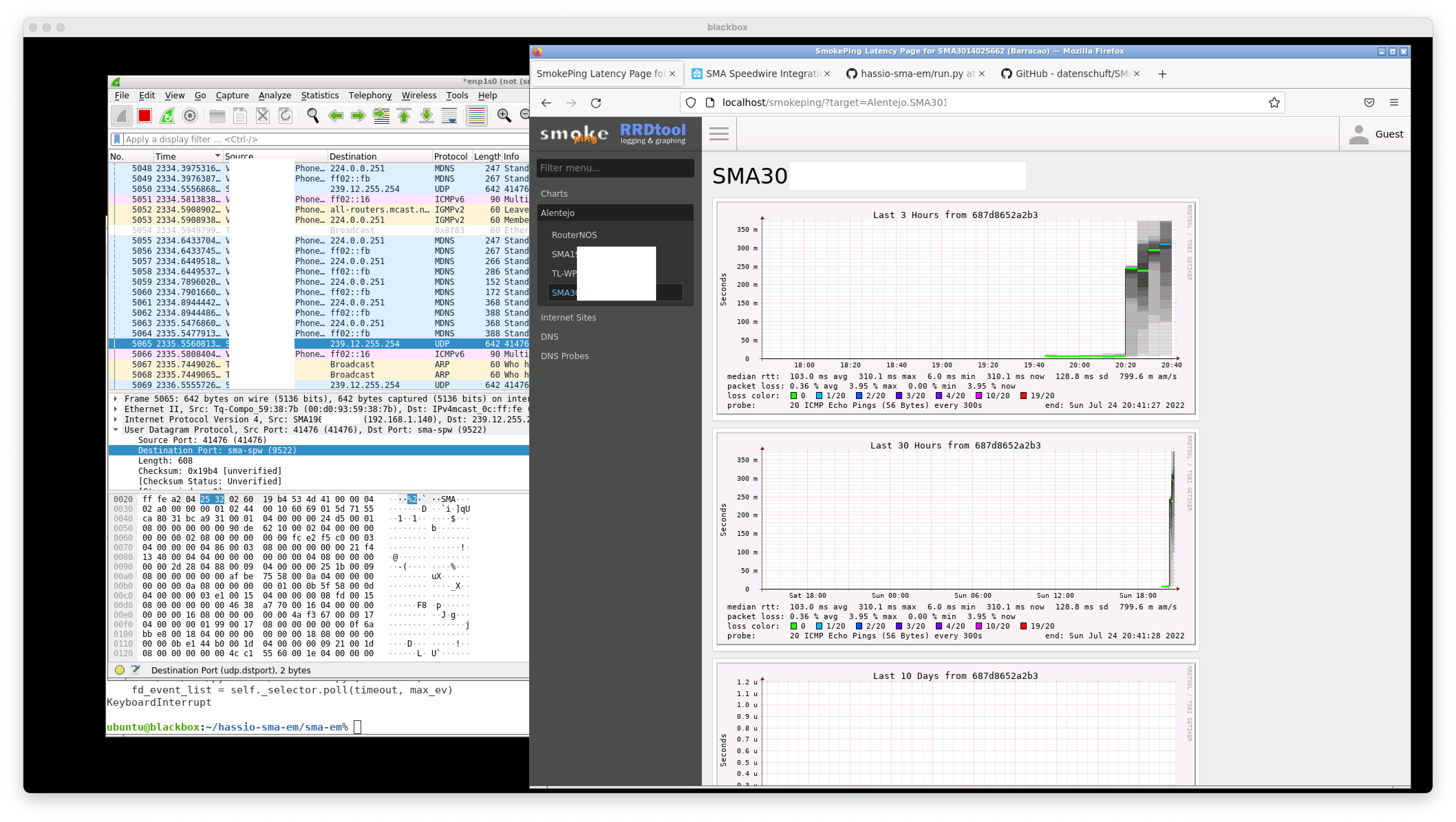The height and width of the screenshot is (822, 1456).
Task: Open the DNS Probes sidebar link
Action: [564, 356]
